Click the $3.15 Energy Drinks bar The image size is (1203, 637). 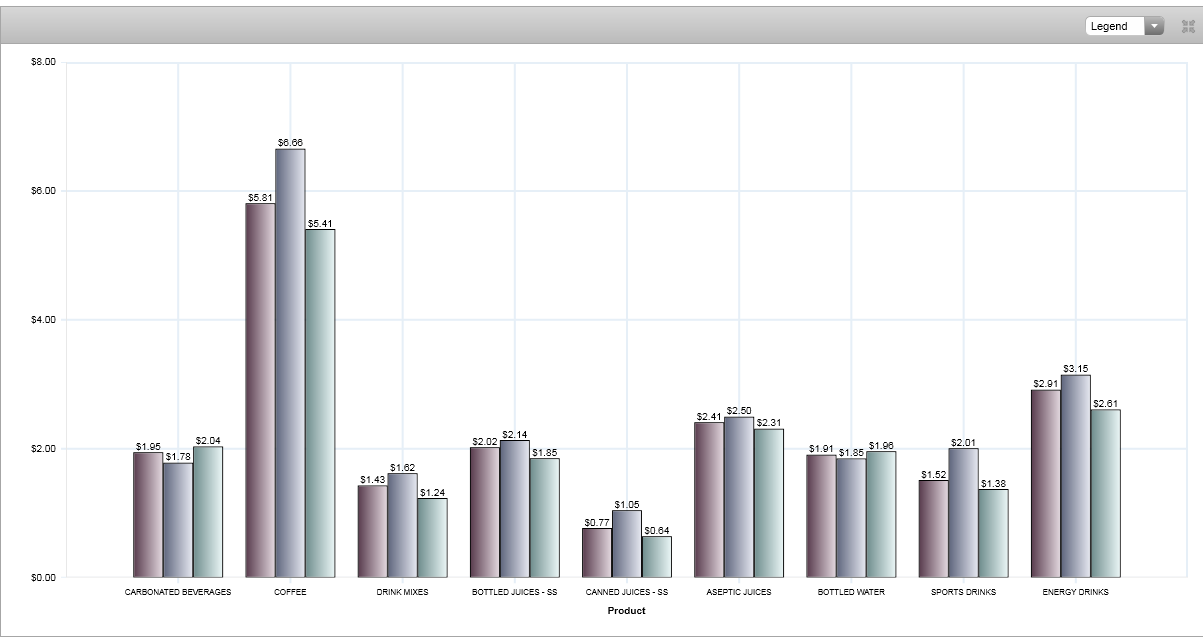point(1075,476)
